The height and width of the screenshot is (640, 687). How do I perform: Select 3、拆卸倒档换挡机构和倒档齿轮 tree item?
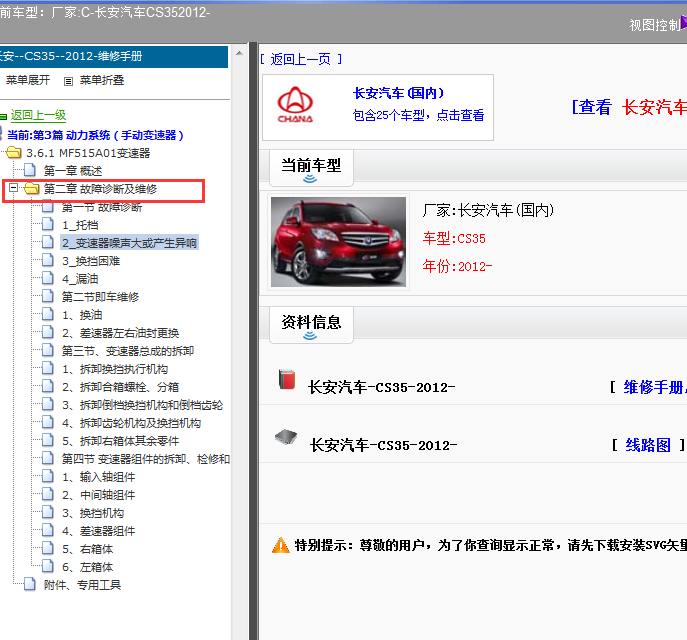[x=142, y=405]
